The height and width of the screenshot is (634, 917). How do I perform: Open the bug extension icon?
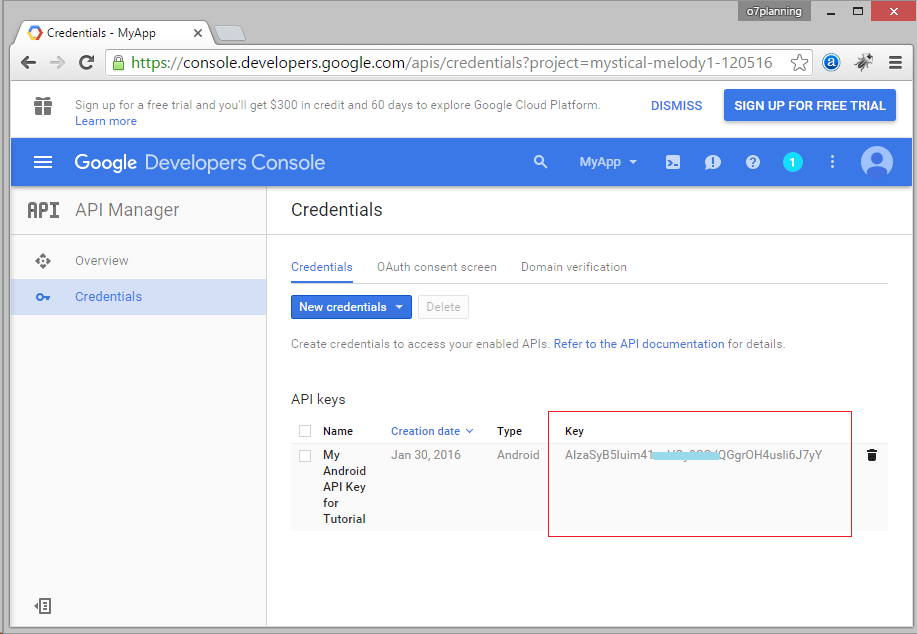pyautogui.click(x=863, y=62)
